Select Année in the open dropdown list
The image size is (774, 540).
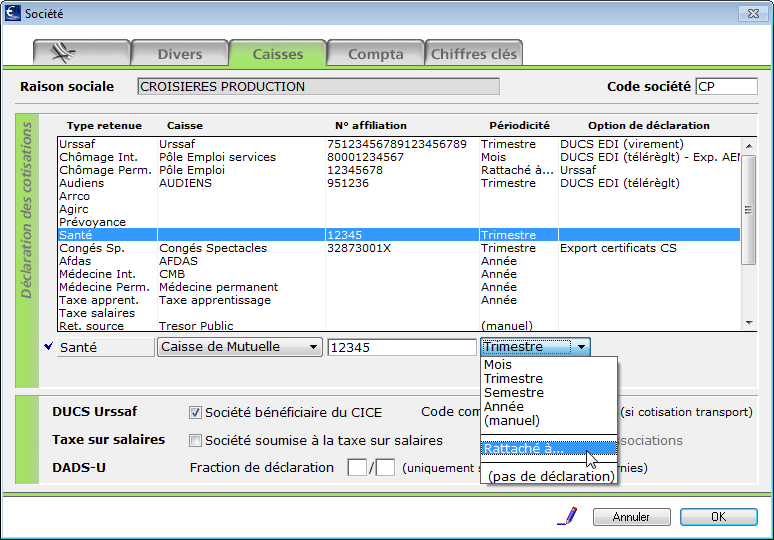[x=548, y=406]
